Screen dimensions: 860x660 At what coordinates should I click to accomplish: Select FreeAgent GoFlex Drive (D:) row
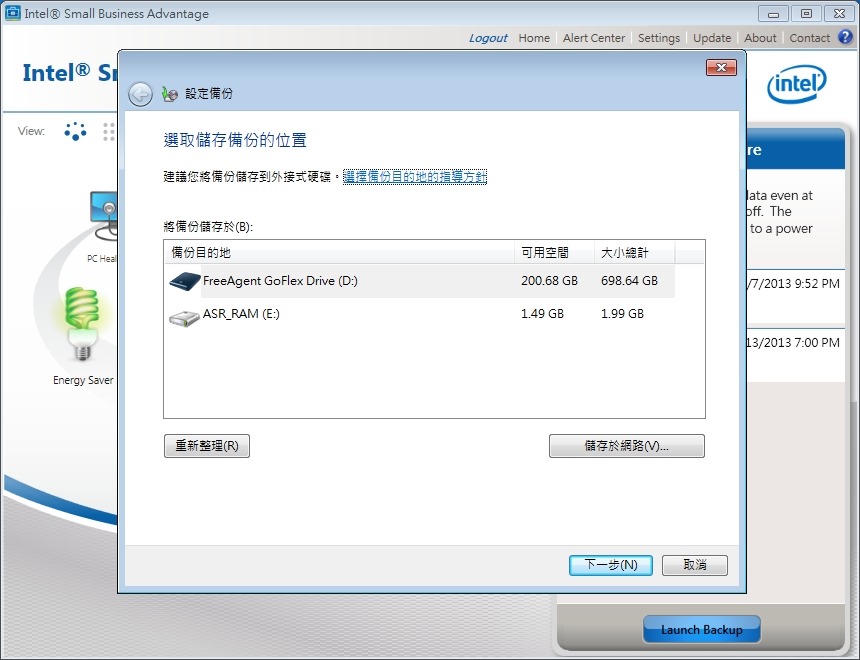click(x=421, y=281)
